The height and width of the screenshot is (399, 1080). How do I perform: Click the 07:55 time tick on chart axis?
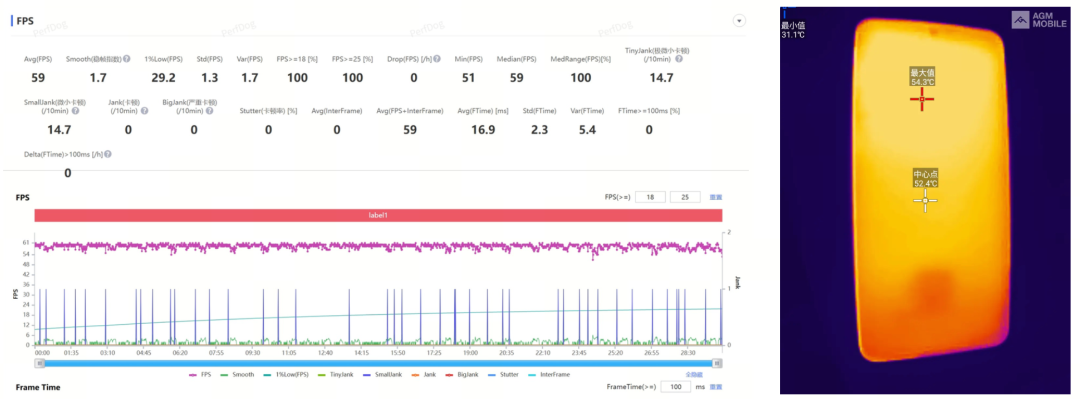coord(216,352)
